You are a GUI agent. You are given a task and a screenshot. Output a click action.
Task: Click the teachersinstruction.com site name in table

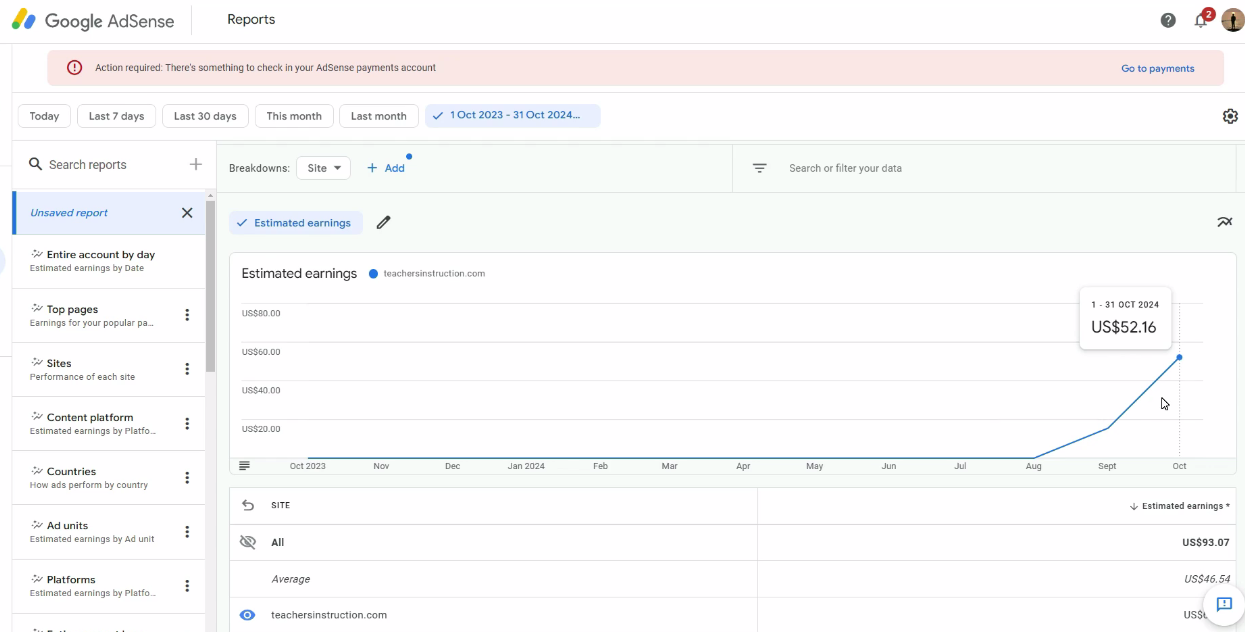tap(329, 615)
